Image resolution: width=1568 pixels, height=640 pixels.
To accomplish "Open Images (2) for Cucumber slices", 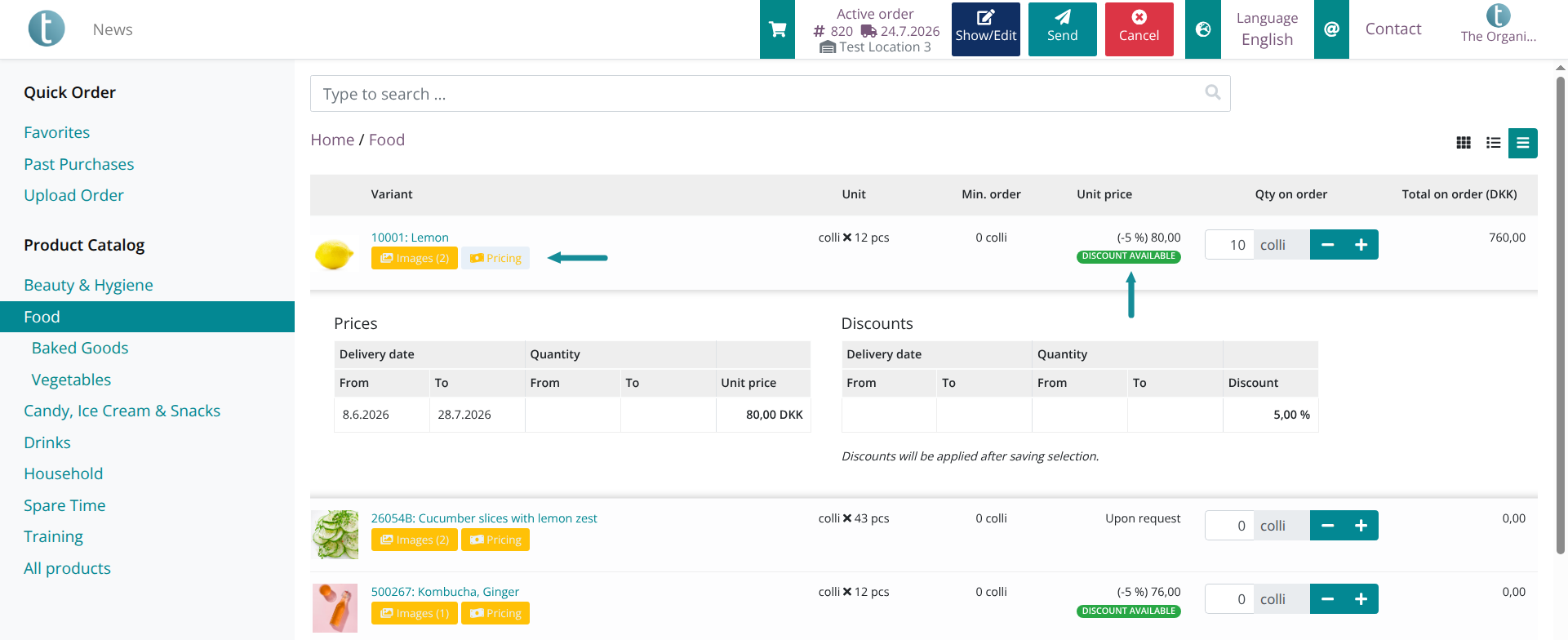I will (x=415, y=540).
